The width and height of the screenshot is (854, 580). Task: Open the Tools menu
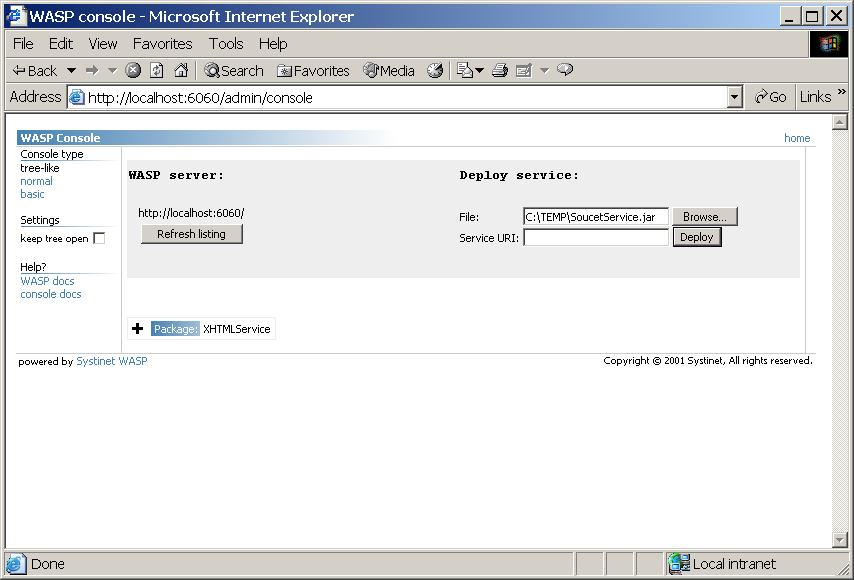(226, 44)
